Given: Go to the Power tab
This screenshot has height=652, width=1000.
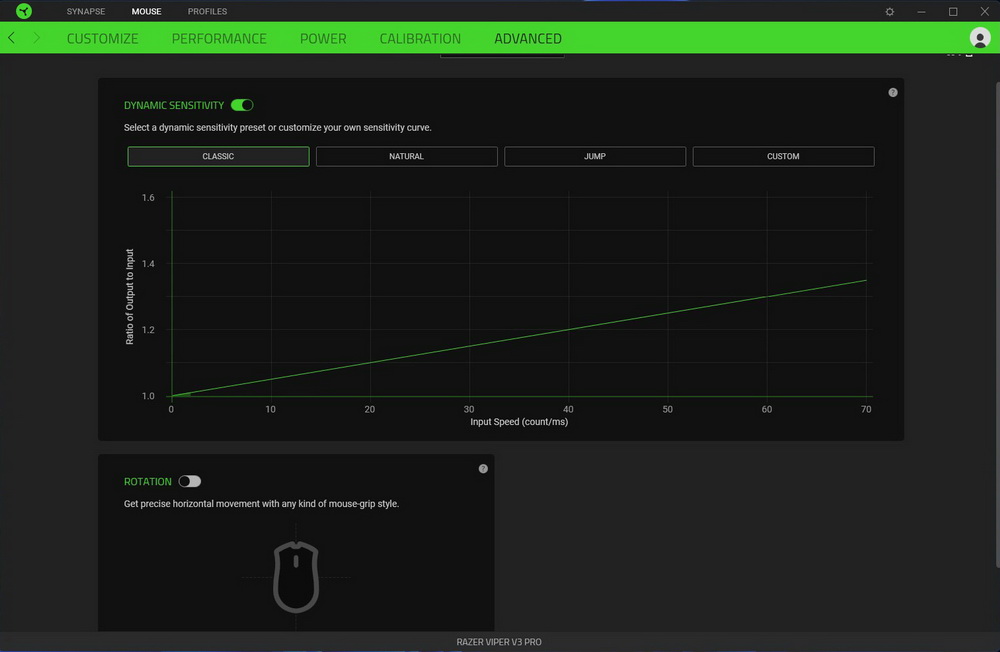Looking at the screenshot, I should coord(323,38).
